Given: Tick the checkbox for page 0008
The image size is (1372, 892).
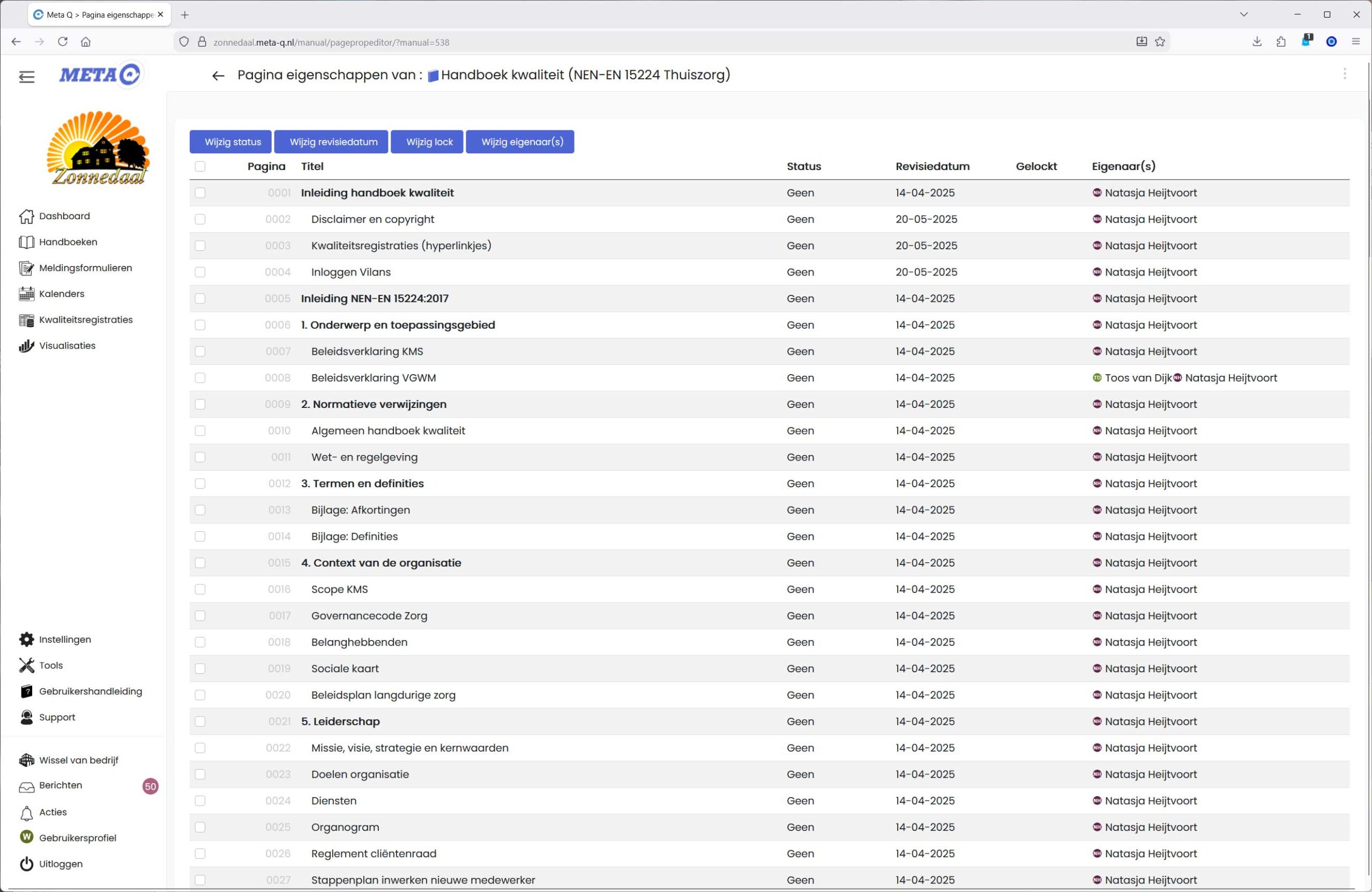Looking at the screenshot, I should tap(200, 378).
